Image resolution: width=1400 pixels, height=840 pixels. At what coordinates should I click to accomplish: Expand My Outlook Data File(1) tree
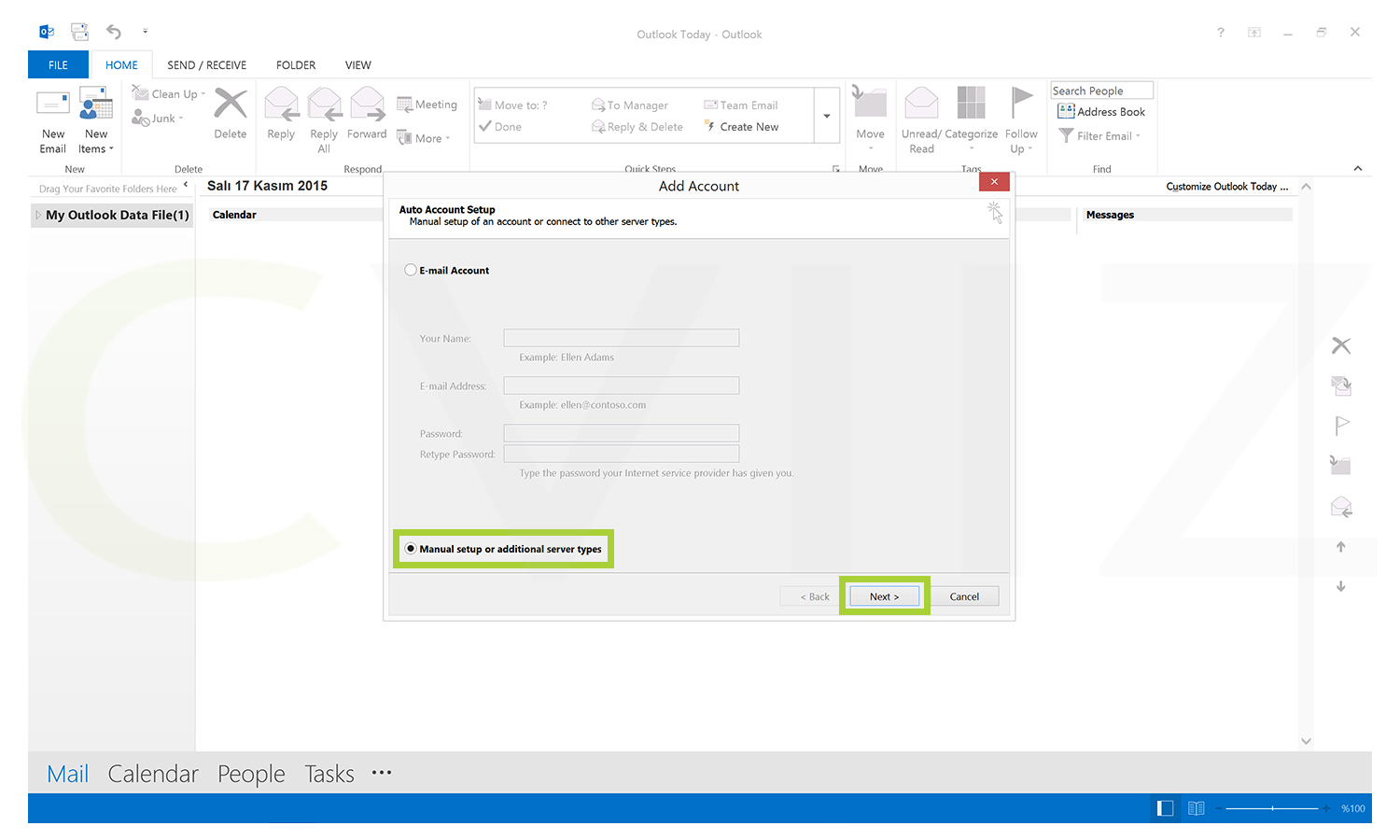tap(38, 215)
